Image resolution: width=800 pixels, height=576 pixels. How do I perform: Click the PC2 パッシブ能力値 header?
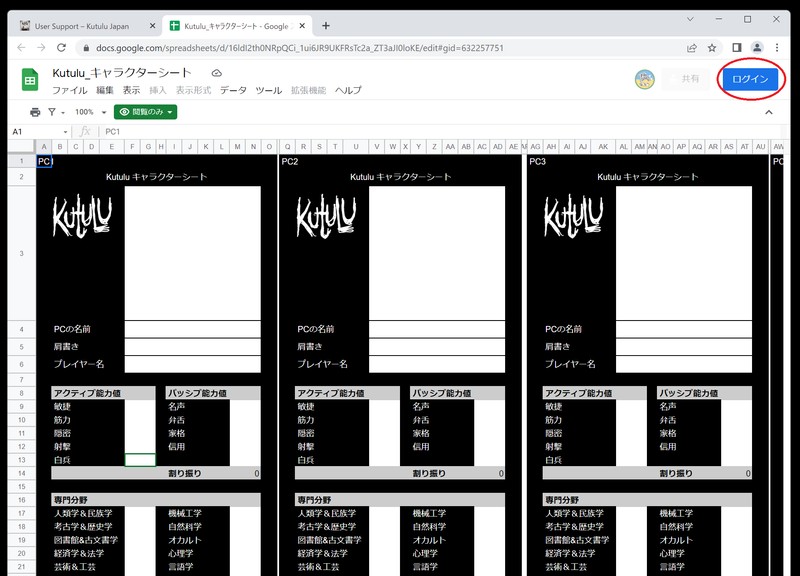tap(458, 393)
